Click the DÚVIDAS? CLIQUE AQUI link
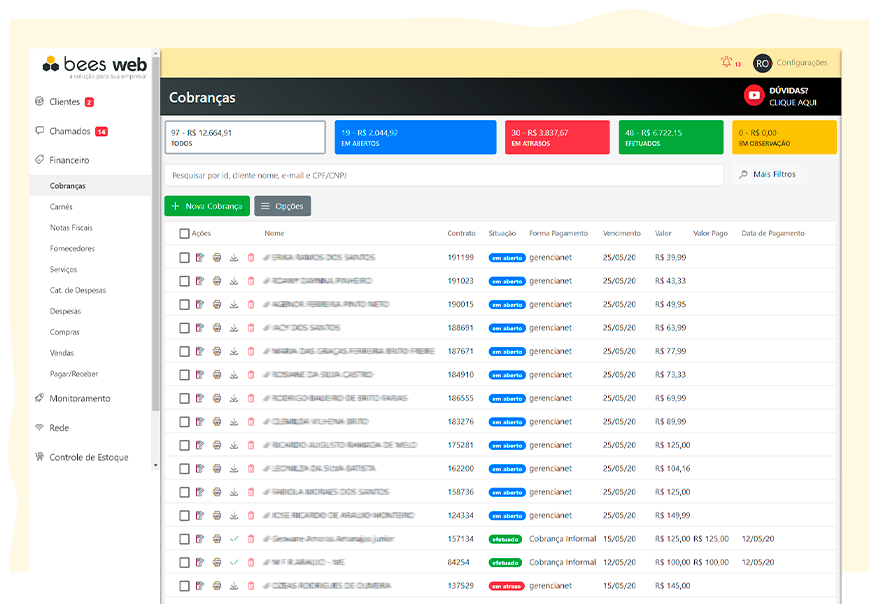This screenshot has height=604, width=876. click(793, 96)
